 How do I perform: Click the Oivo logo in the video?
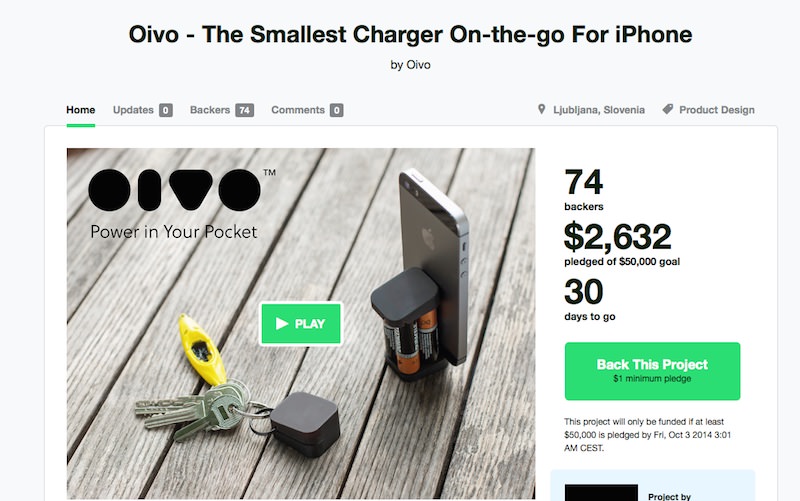(x=175, y=190)
